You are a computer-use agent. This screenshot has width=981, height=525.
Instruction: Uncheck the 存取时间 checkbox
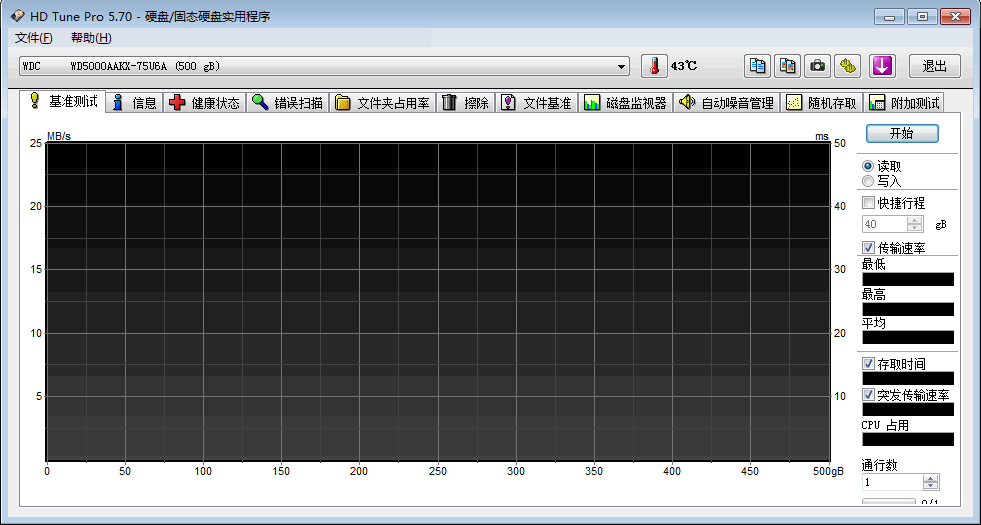pos(868,364)
